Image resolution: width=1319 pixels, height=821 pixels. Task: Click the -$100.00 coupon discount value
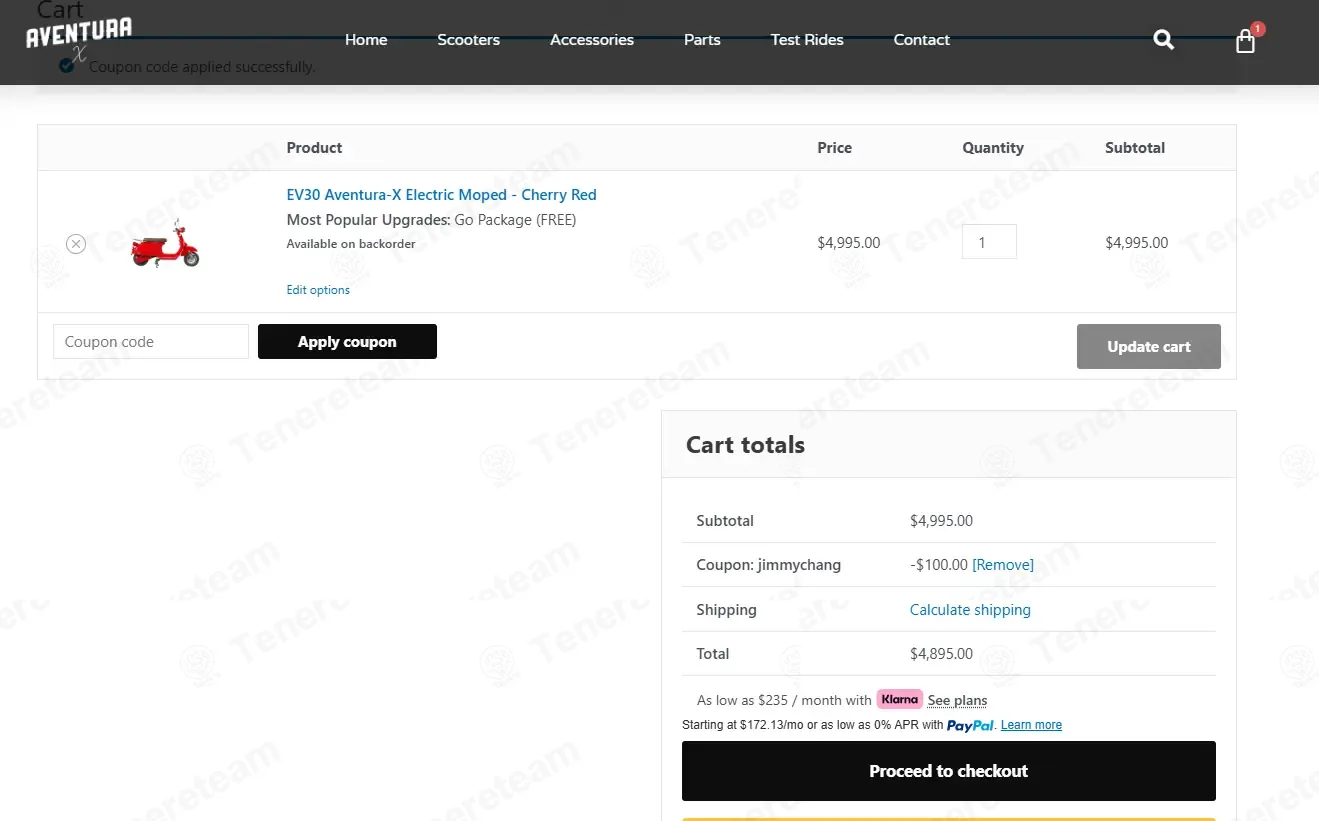pyautogui.click(x=939, y=565)
